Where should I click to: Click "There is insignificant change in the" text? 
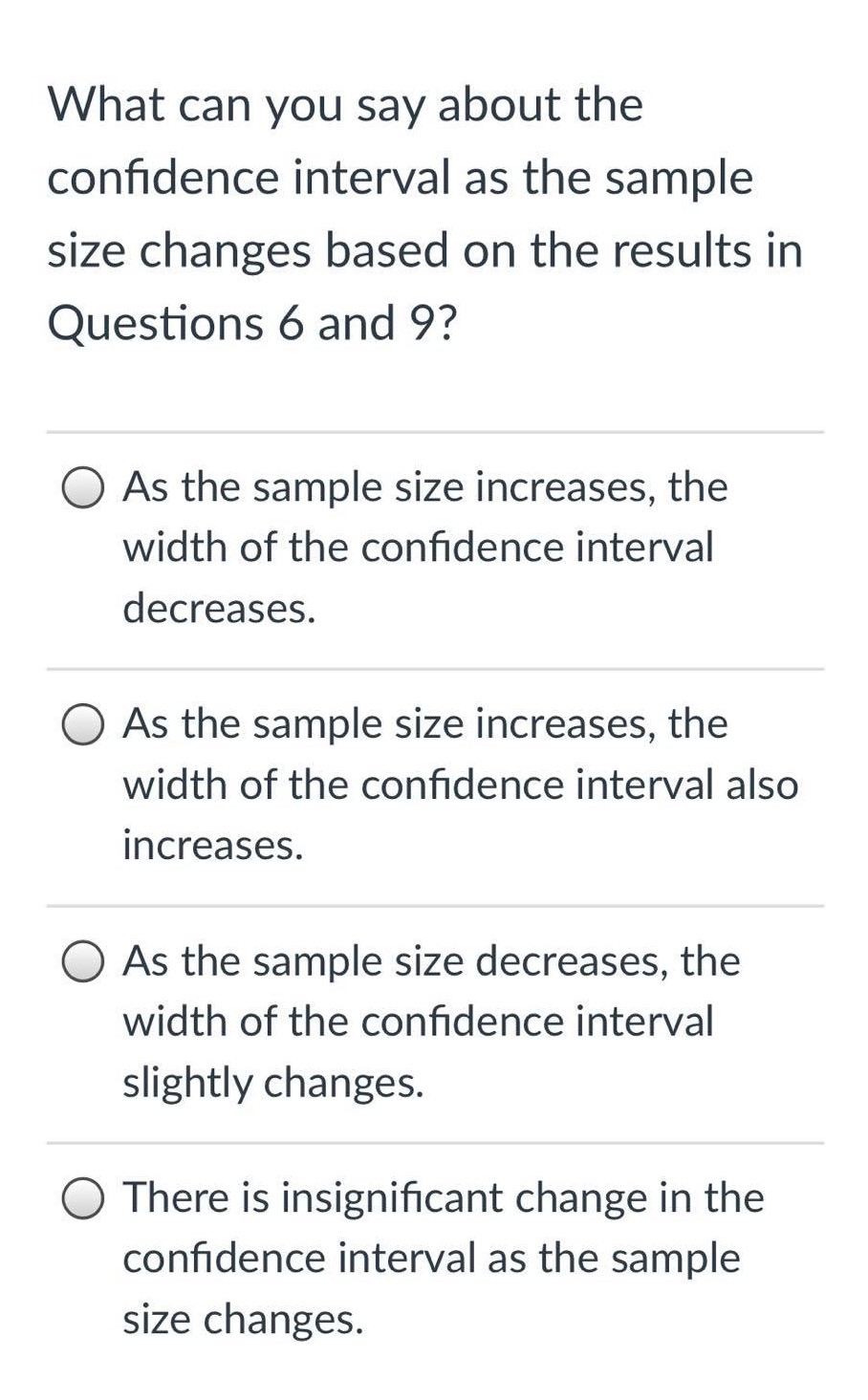coord(444,1197)
